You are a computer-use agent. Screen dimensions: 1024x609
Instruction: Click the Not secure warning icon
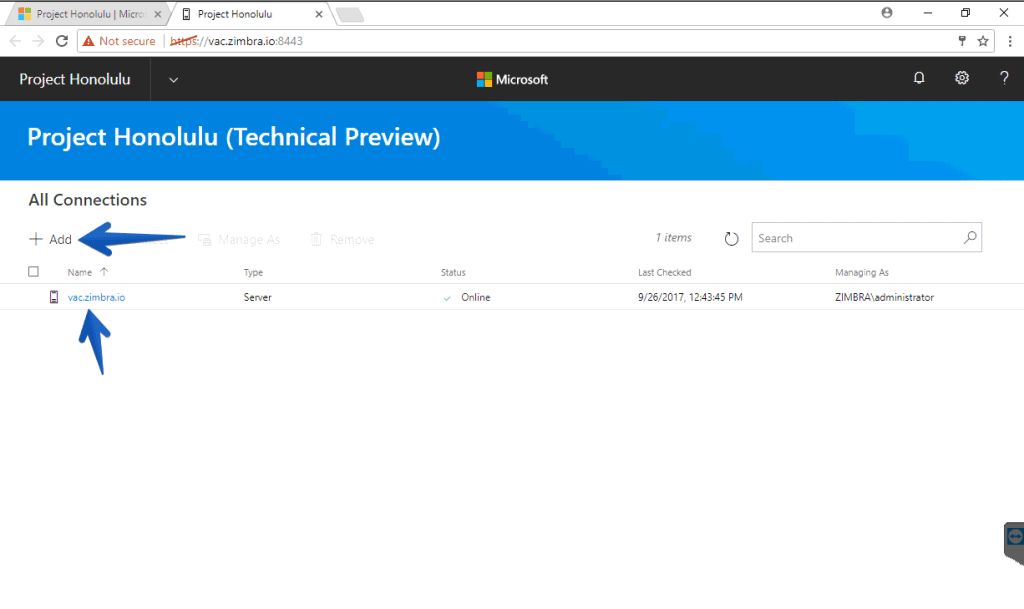pos(89,41)
